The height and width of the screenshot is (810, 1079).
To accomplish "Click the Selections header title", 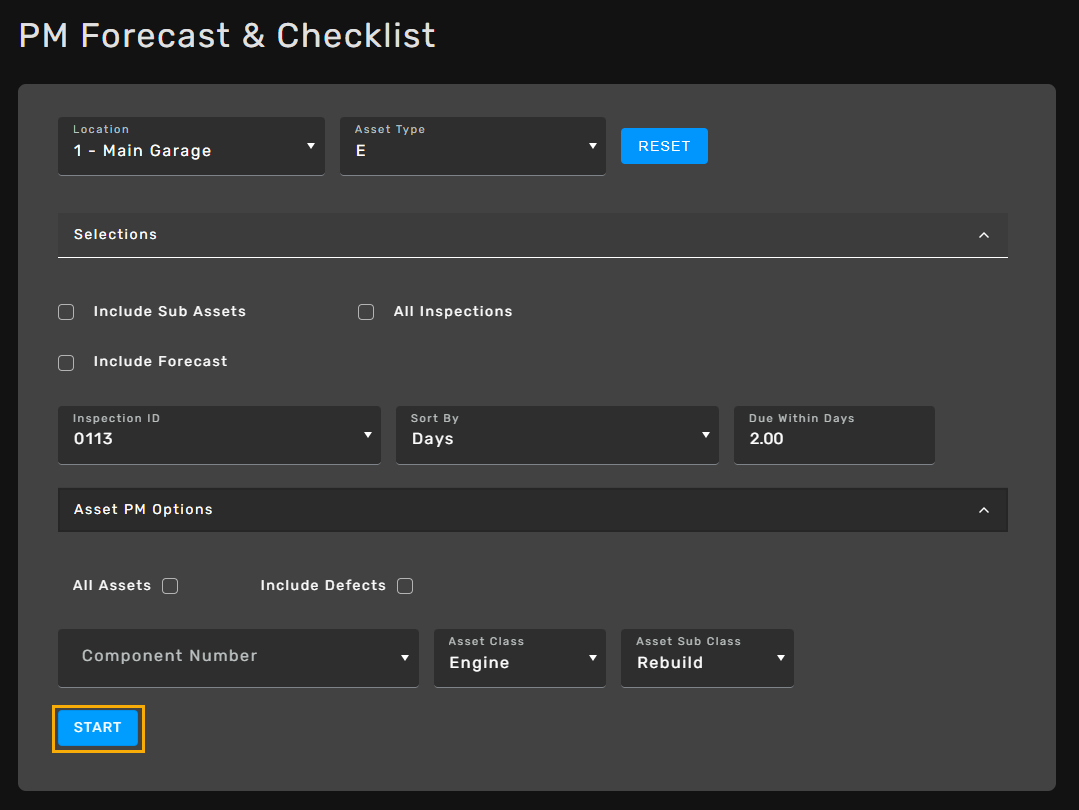I will pos(115,234).
